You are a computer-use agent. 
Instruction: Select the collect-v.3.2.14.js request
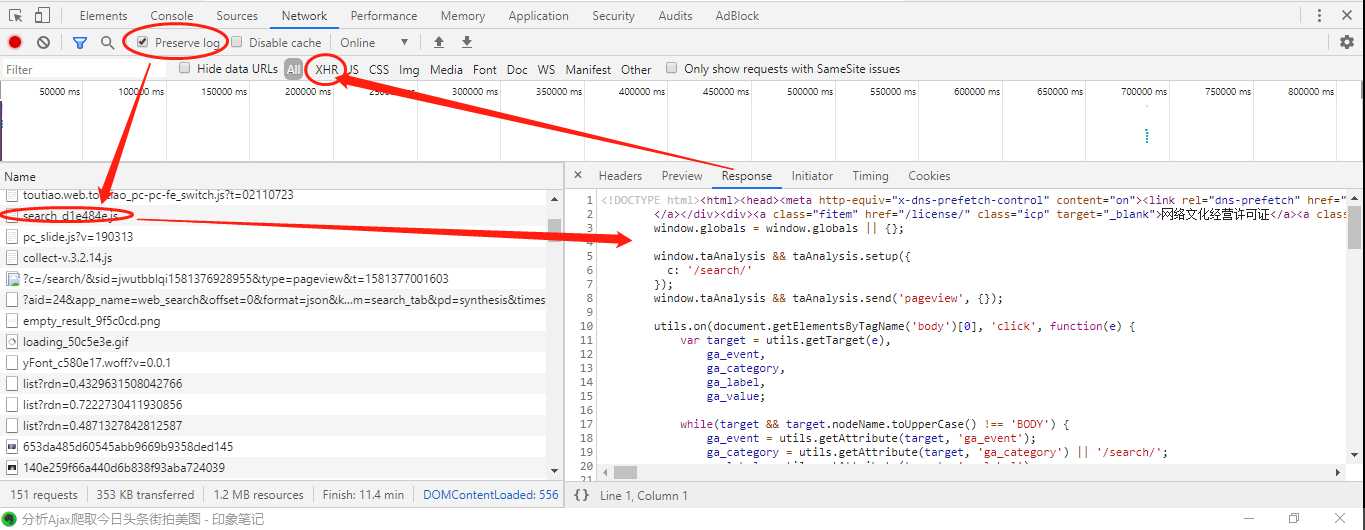point(273,258)
